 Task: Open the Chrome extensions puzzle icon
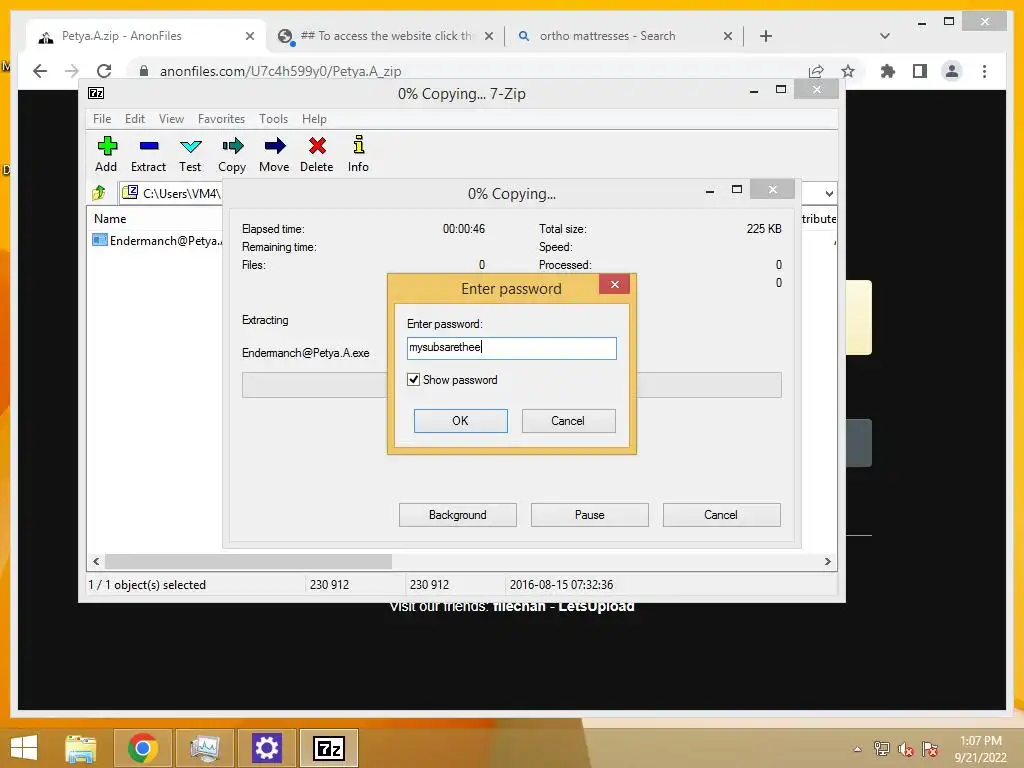(888, 71)
